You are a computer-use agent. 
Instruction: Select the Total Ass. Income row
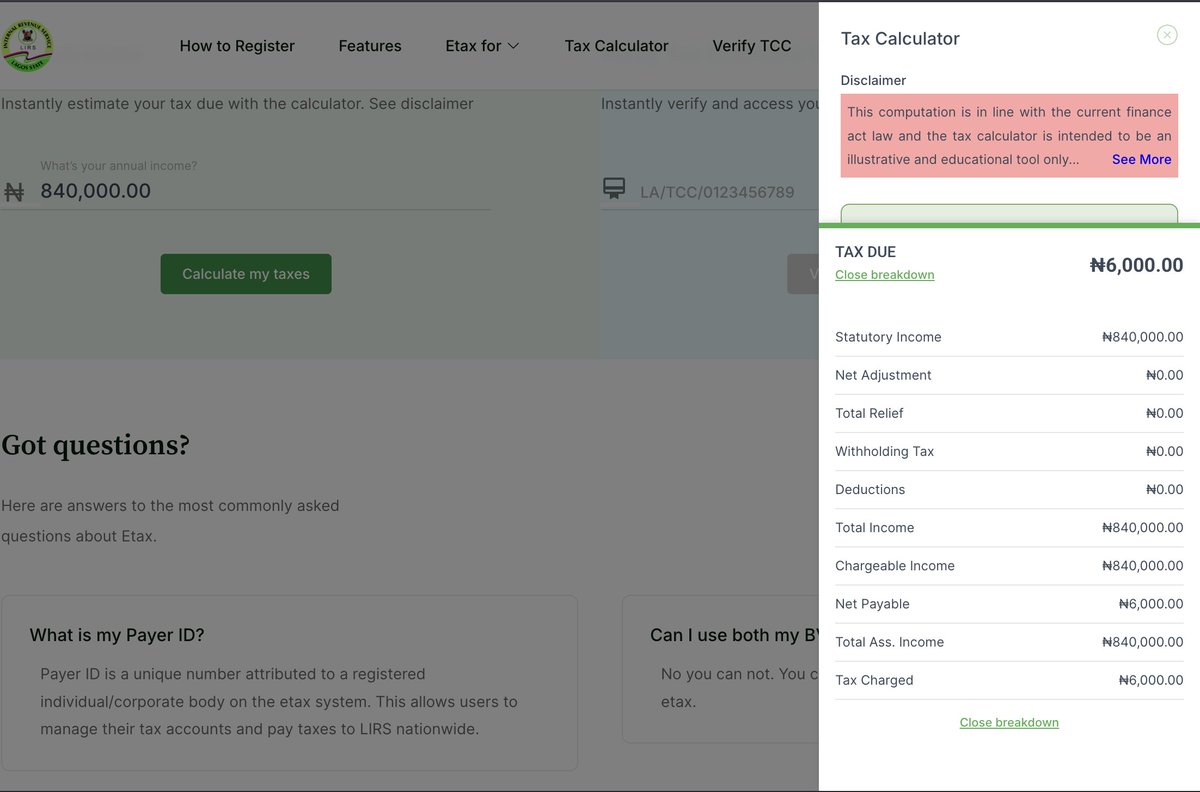pyautogui.click(x=1009, y=642)
